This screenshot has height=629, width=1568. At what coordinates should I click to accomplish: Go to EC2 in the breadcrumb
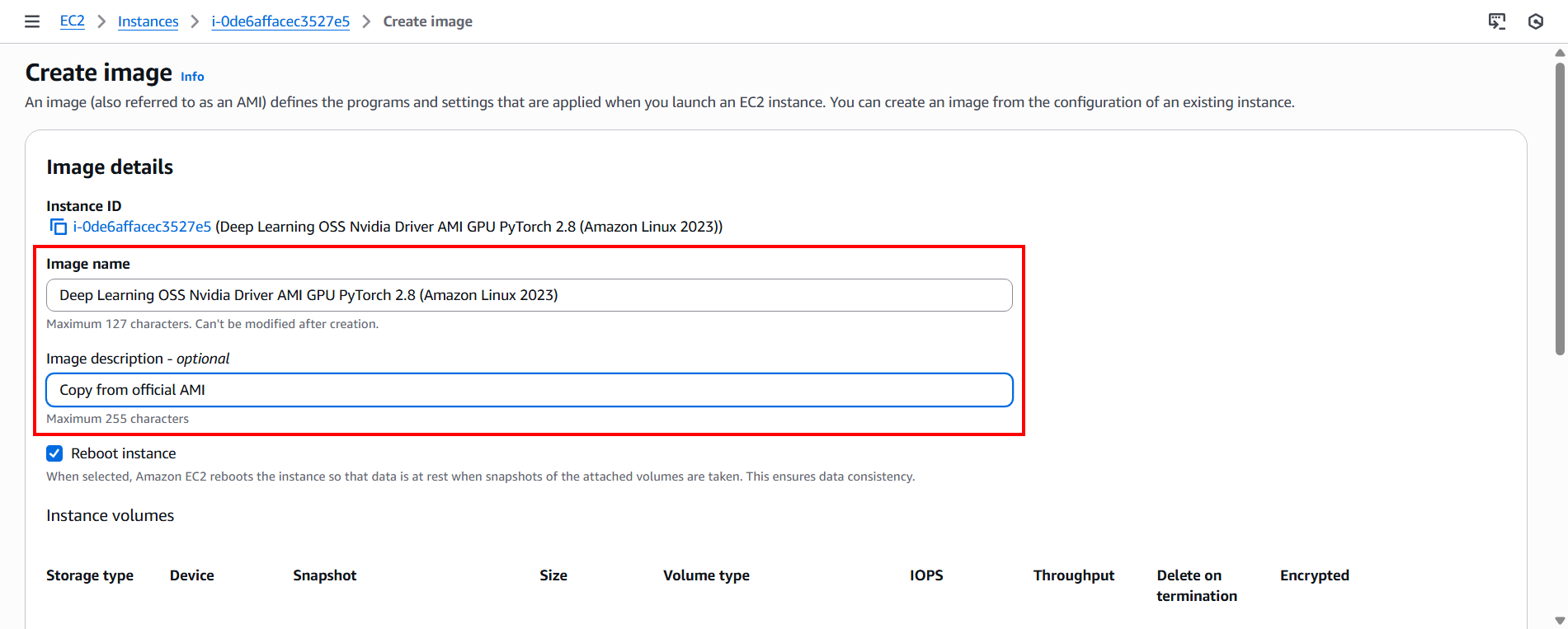tap(72, 21)
